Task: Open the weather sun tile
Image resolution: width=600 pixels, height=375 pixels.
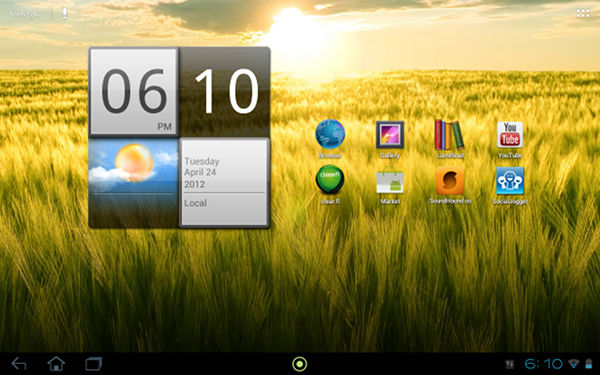Action: (x=134, y=183)
